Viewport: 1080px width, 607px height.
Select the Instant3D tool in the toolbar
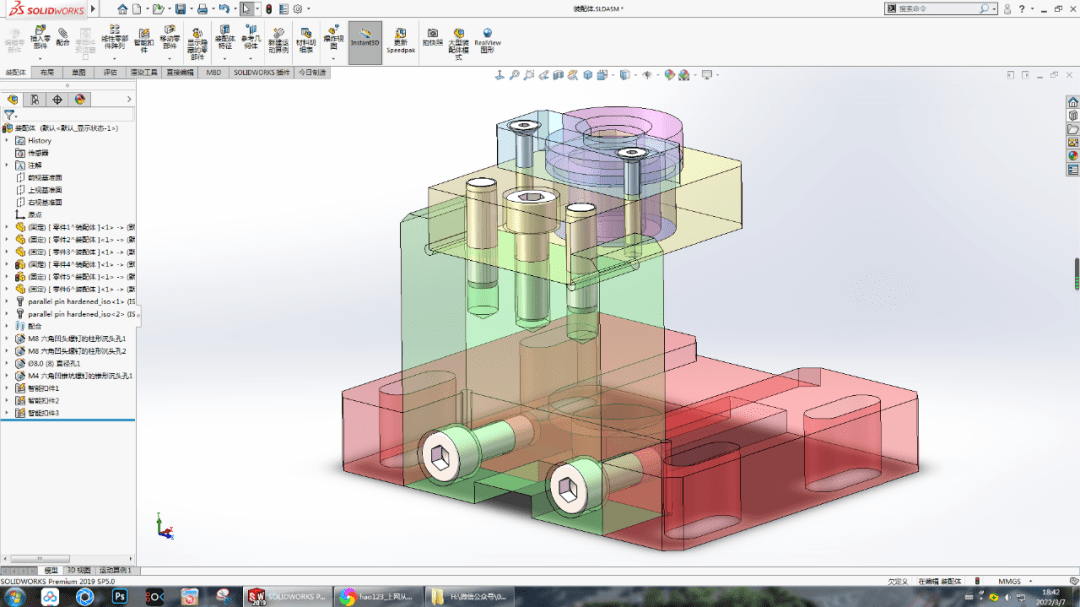pyautogui.click(x=365, y=42)
